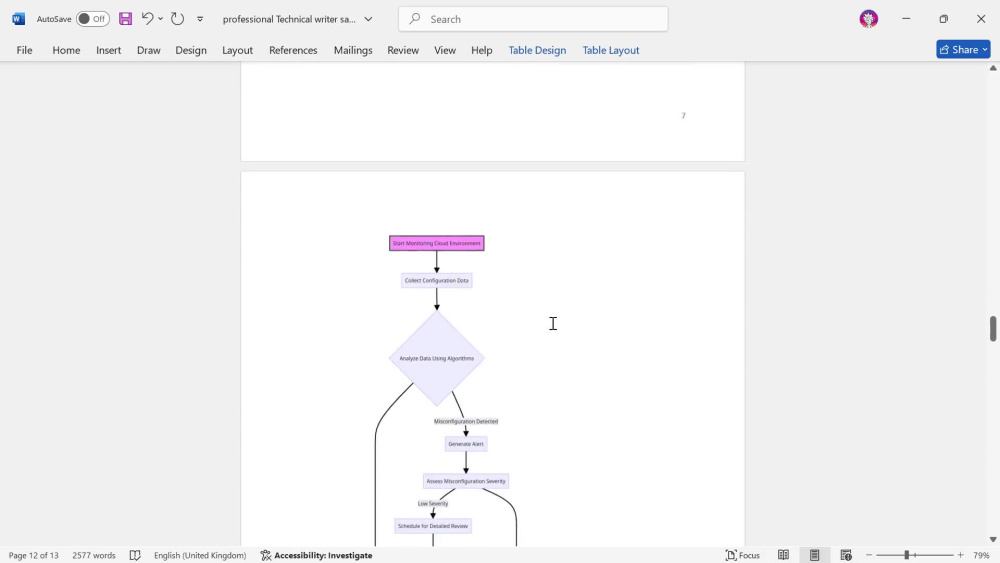
Task: Open Customize Quick Access Toolbar dropdown
Action: [x=200, y=19]
